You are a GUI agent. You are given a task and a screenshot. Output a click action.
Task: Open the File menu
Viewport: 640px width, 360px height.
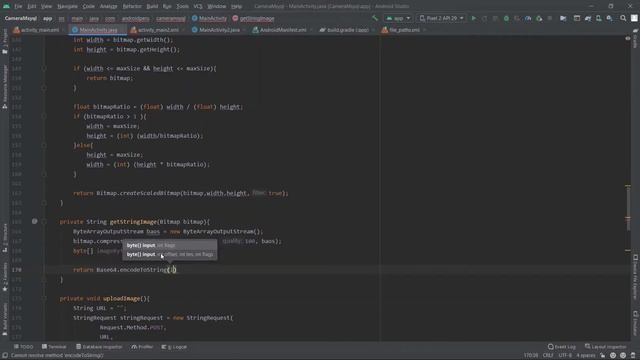coord(18,6)
